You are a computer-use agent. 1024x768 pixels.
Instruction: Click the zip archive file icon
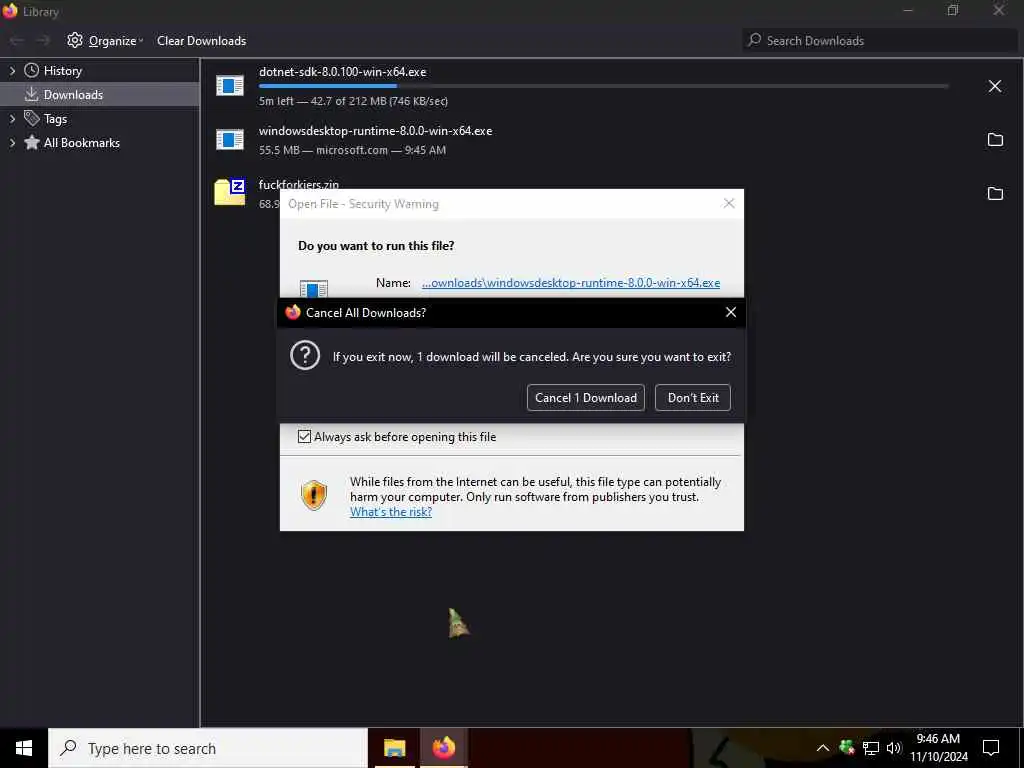(230, 191)
